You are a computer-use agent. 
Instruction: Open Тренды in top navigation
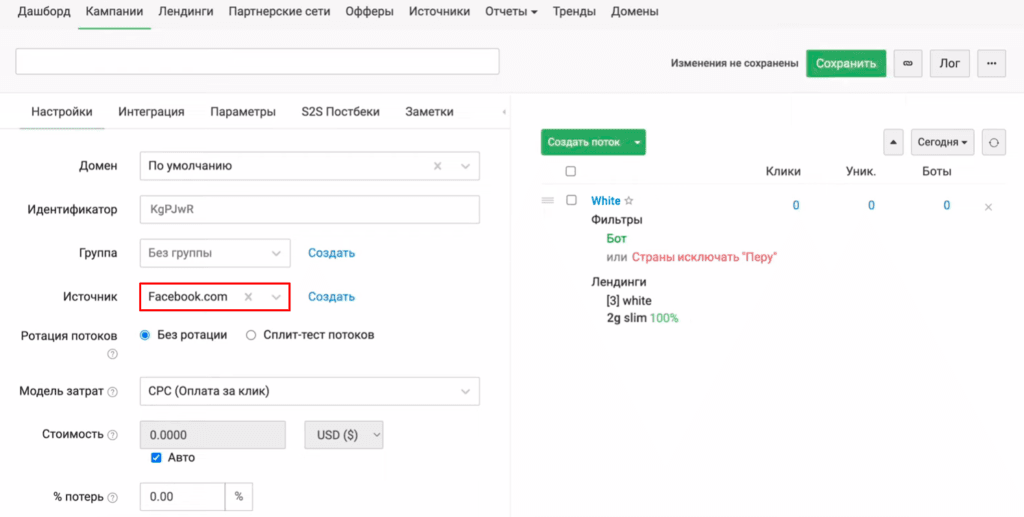[x=574, y=12]
